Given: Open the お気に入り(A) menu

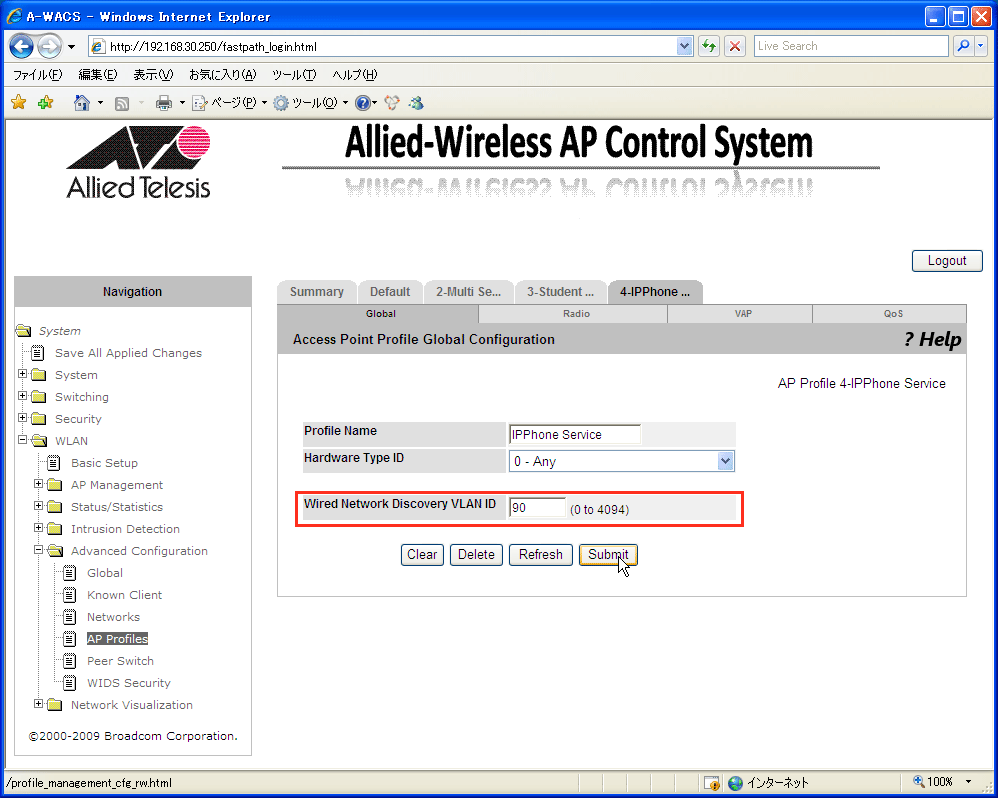Looking at the screenshot, I should pyautogui.click(x=222, y=74).
